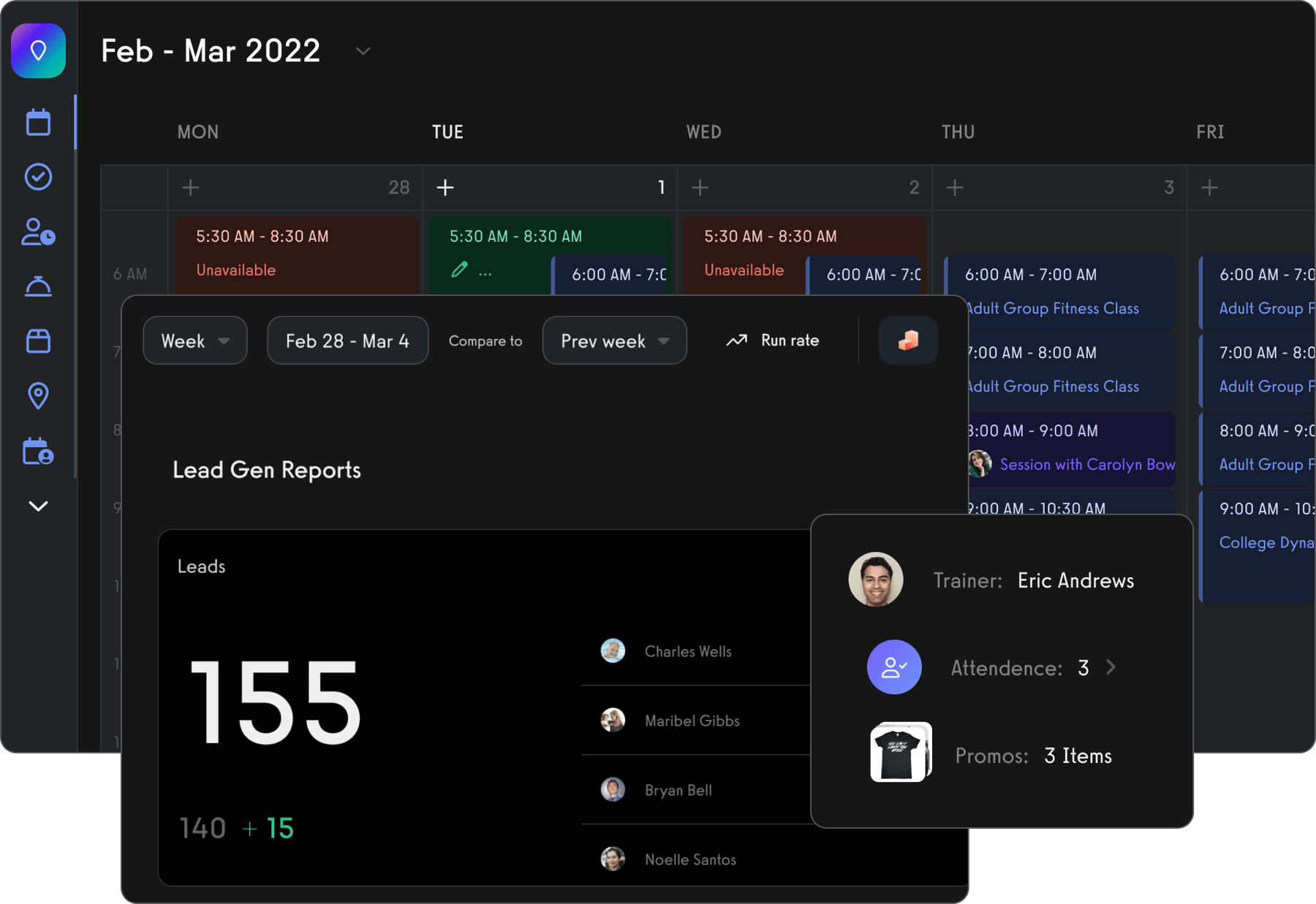Click the orange brick reports icon

click(908, 340)
